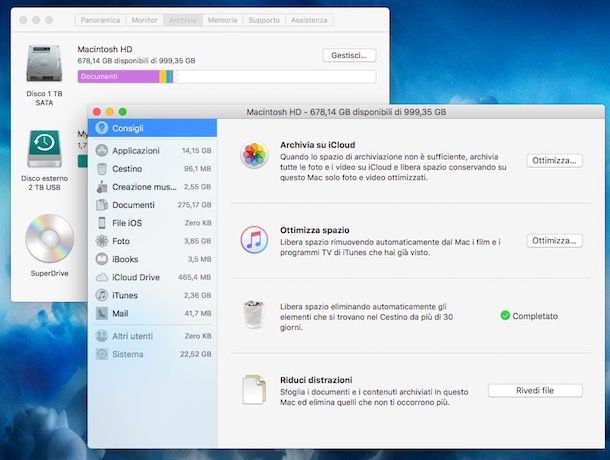Viewport: 610px width, 460px height.
Task: Click the Macintosh HD disk icon
Action: point(44,63)
